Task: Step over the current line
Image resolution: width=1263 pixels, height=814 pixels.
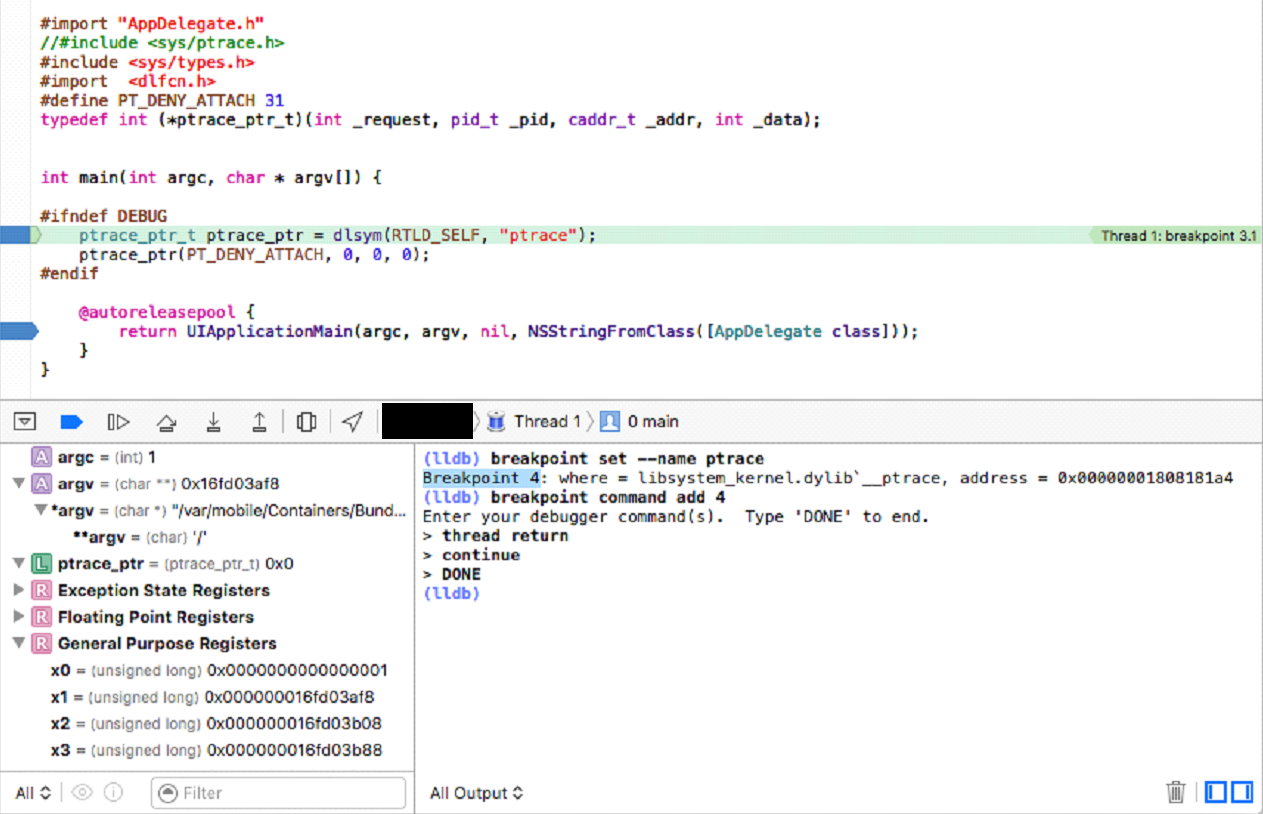Action: tap(167, 422)
